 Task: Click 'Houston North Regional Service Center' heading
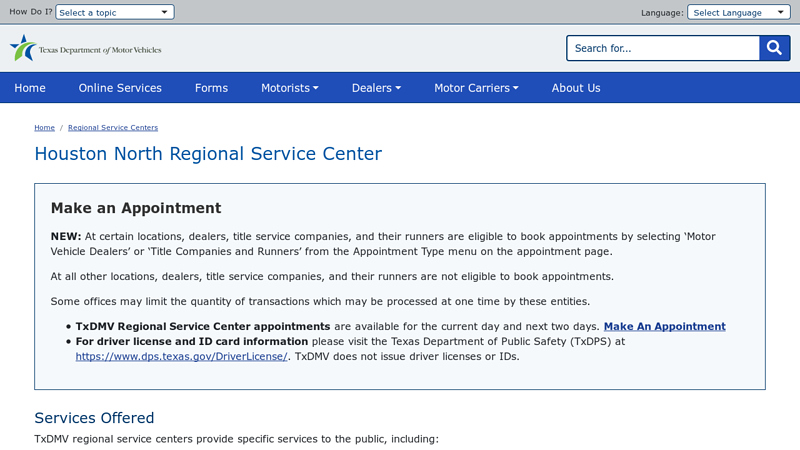pyautogui.click(x=208, y=154)
